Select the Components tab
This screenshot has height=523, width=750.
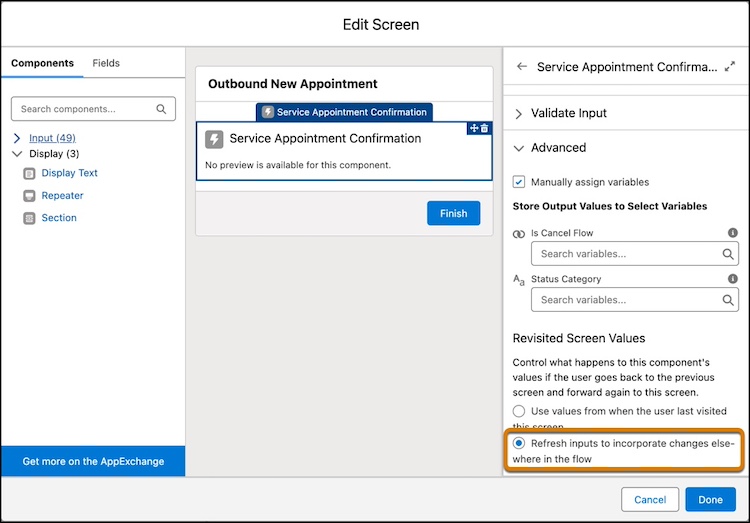(42, 63)
